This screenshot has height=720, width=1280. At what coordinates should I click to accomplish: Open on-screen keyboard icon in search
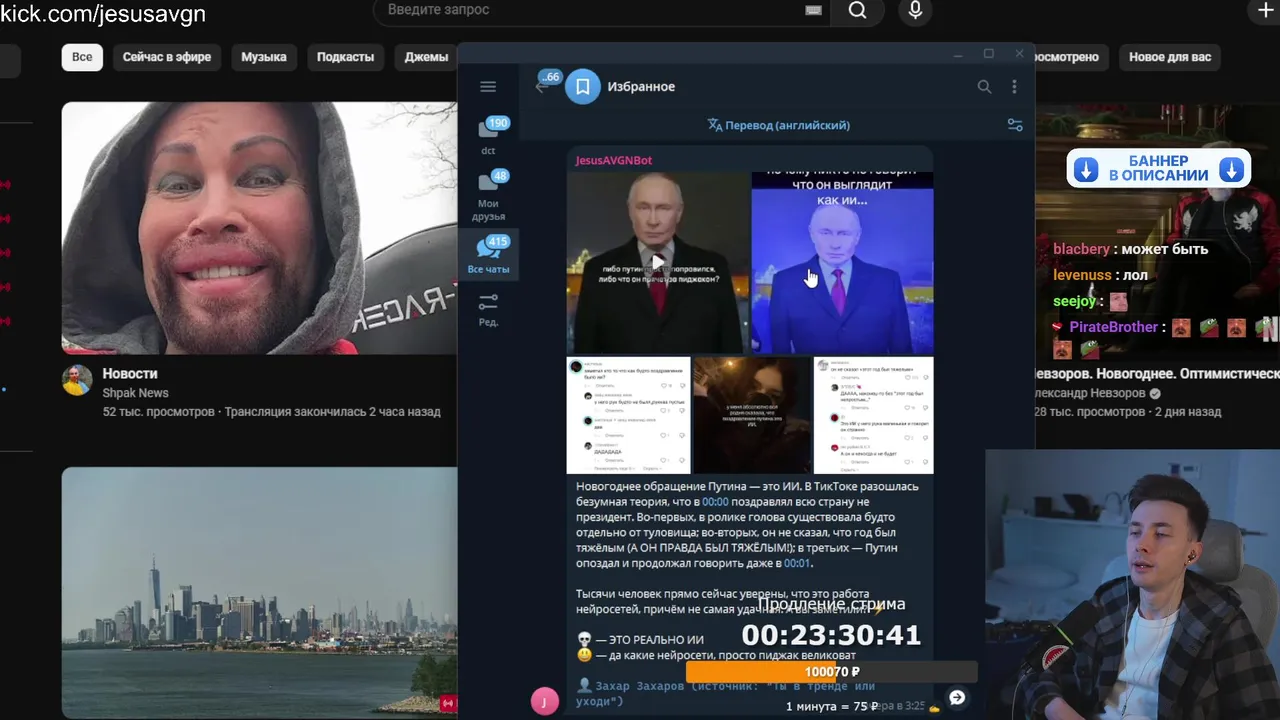pos(813,10)
